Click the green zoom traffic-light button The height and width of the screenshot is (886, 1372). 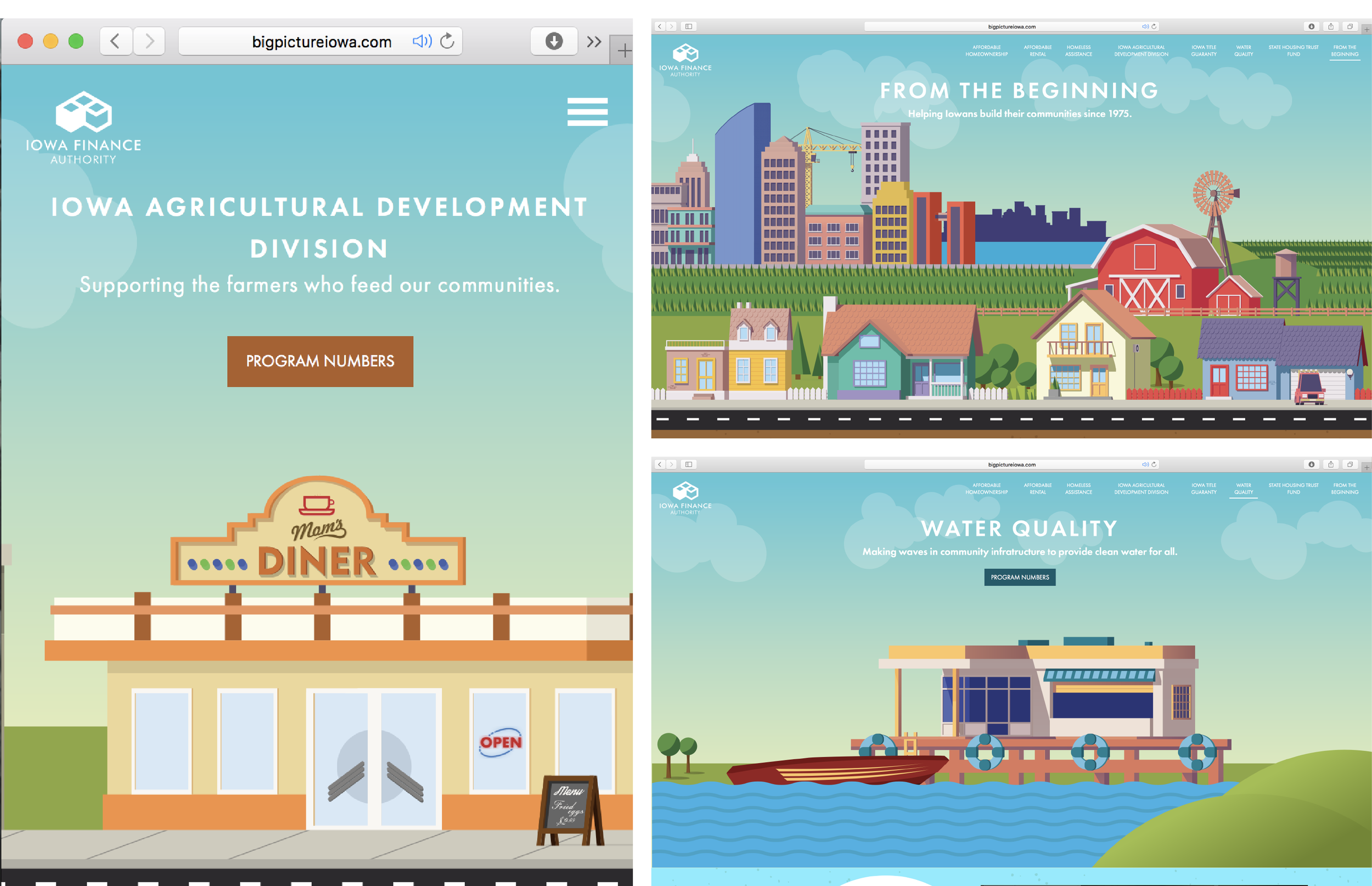(x=75, y=41)
